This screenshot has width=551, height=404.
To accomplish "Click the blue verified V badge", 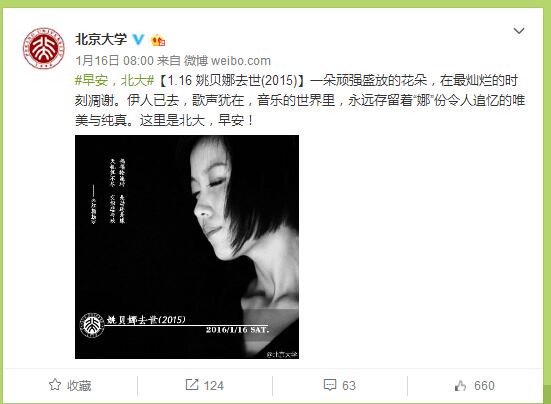I will (138, 40).
